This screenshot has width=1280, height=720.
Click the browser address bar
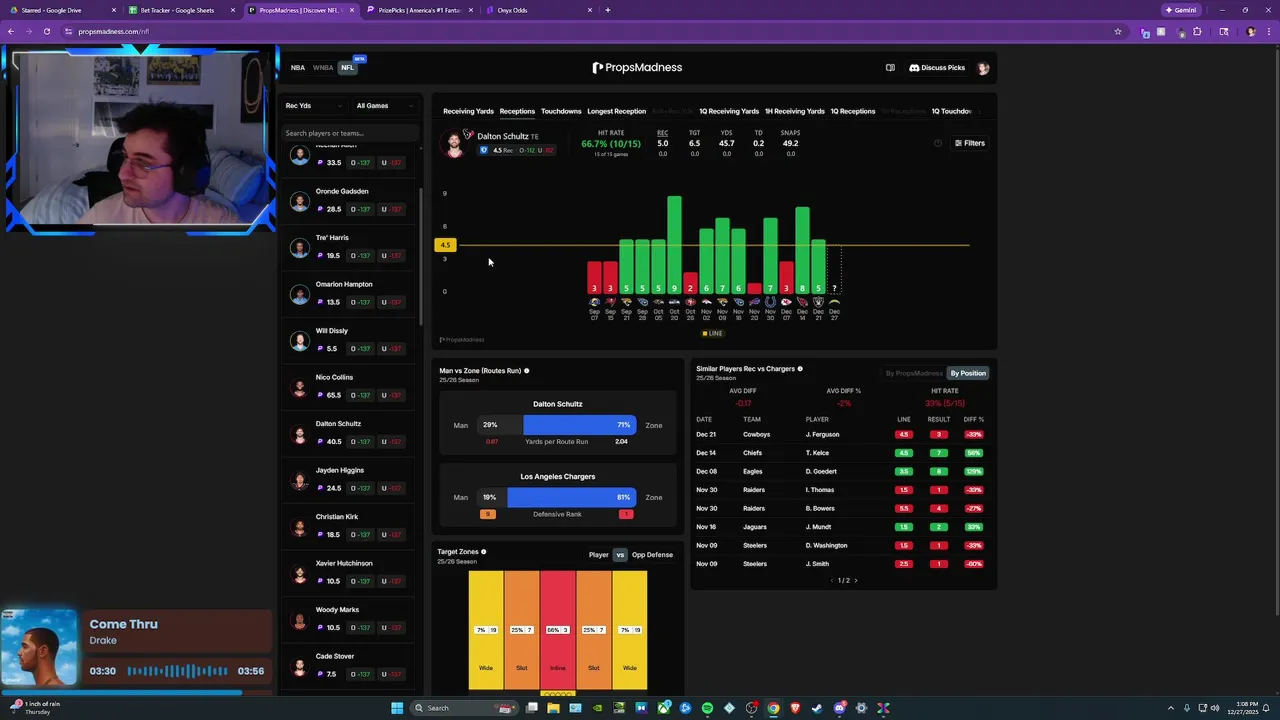590,31
